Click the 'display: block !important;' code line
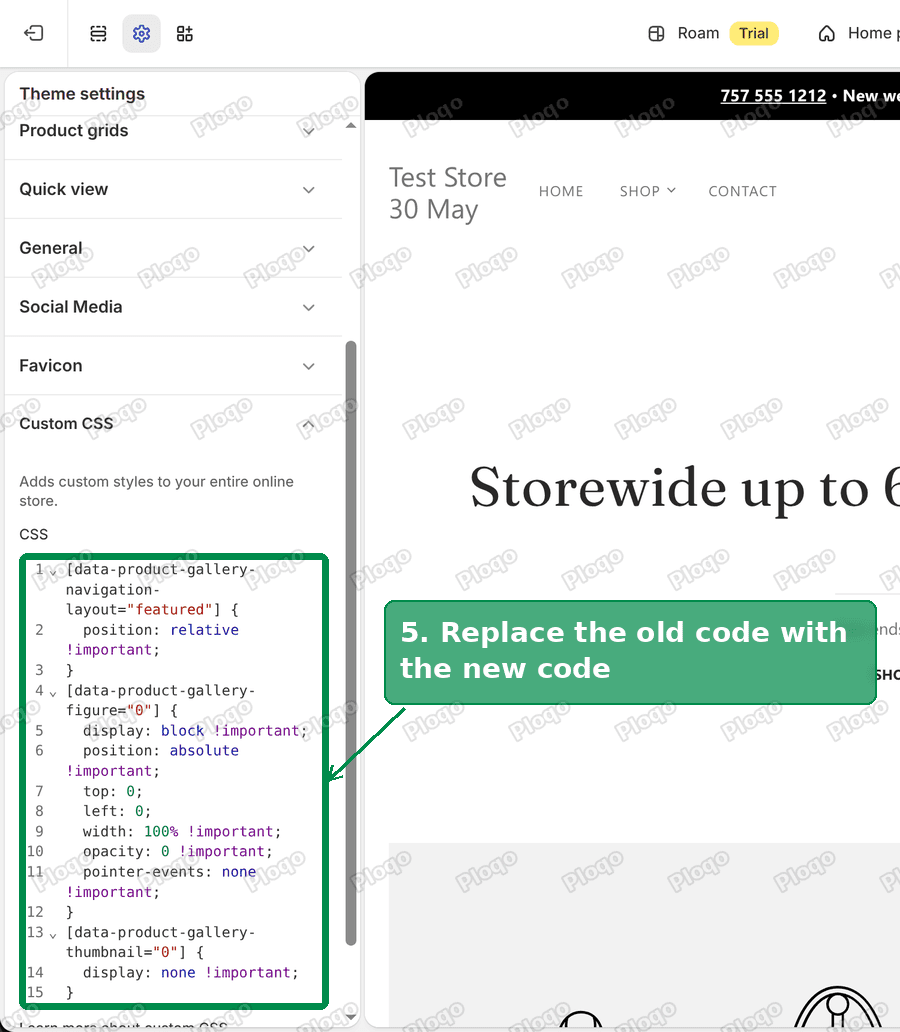900x1032 pixels. pyautogui.click(x=195, y=731)
